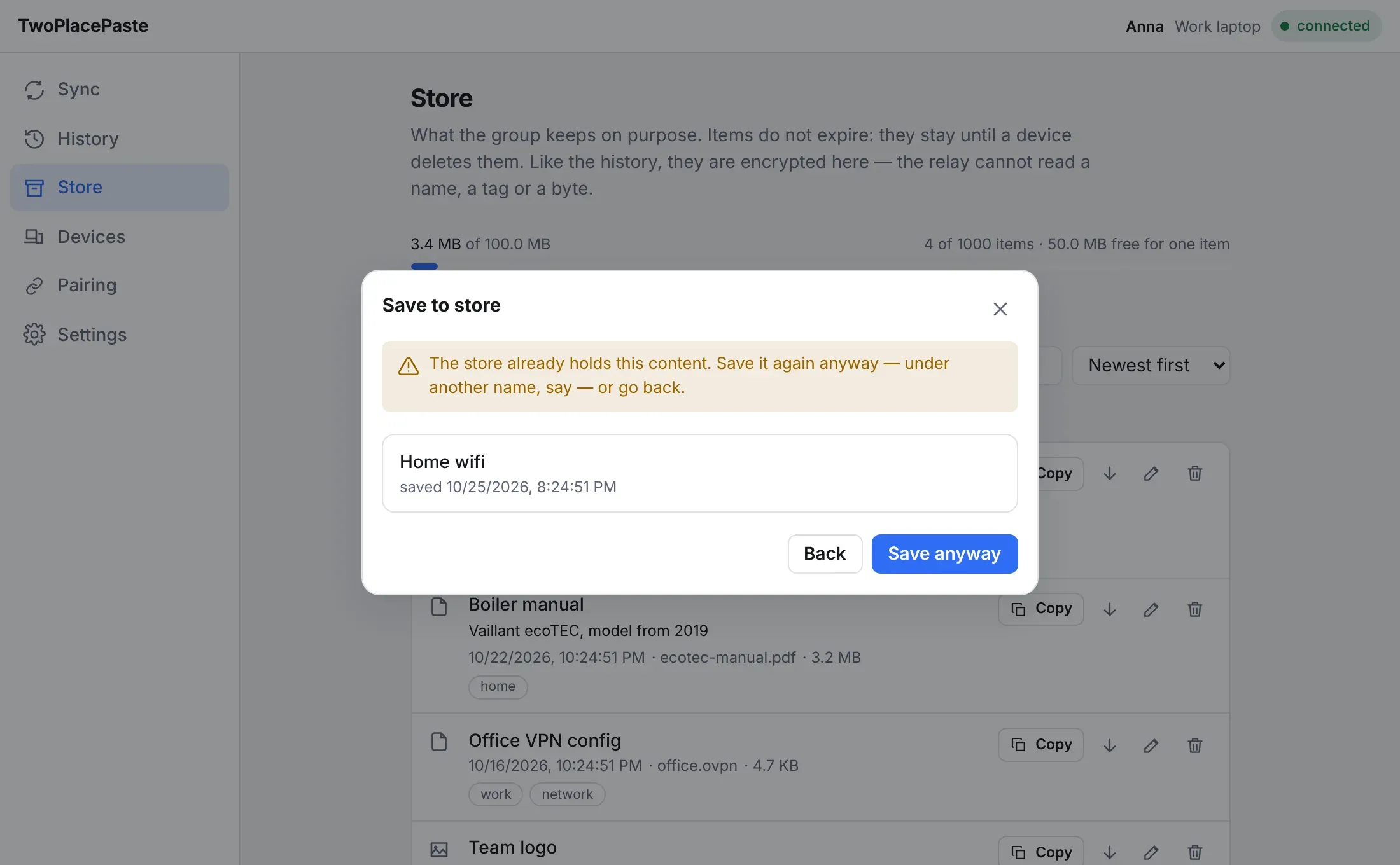This screenshot has height=865, width=1400.
Task: Click the Office VPN config title
Action: click(544, 740)
